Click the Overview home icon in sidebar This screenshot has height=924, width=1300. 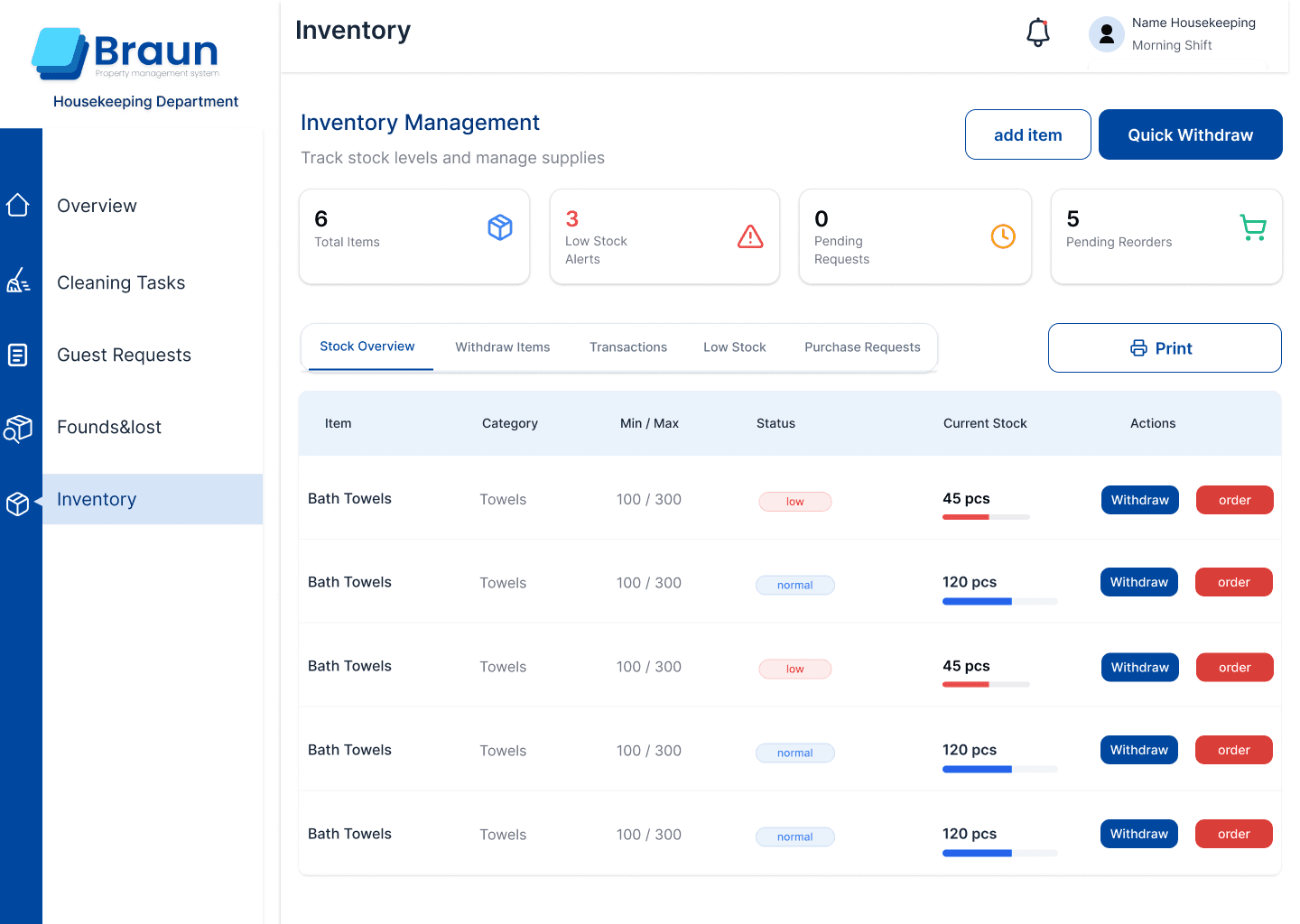[x=18, y=205]
